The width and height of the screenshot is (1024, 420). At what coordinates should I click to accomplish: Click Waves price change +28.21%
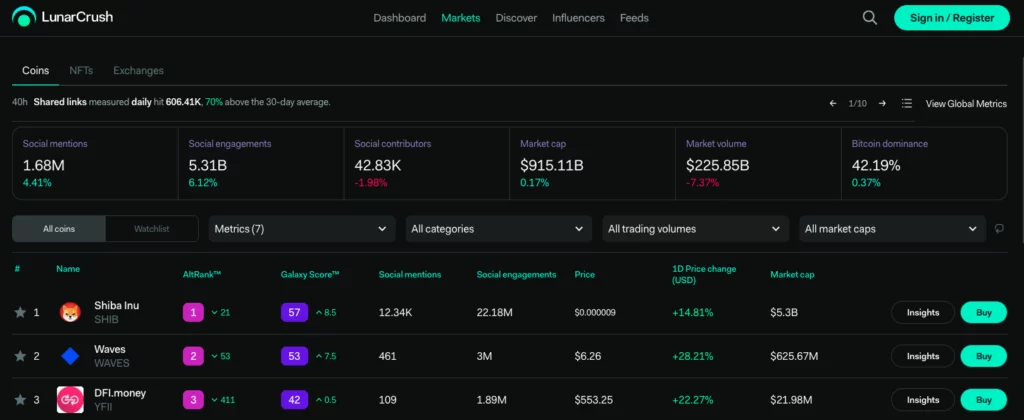(x=693, y=356)
